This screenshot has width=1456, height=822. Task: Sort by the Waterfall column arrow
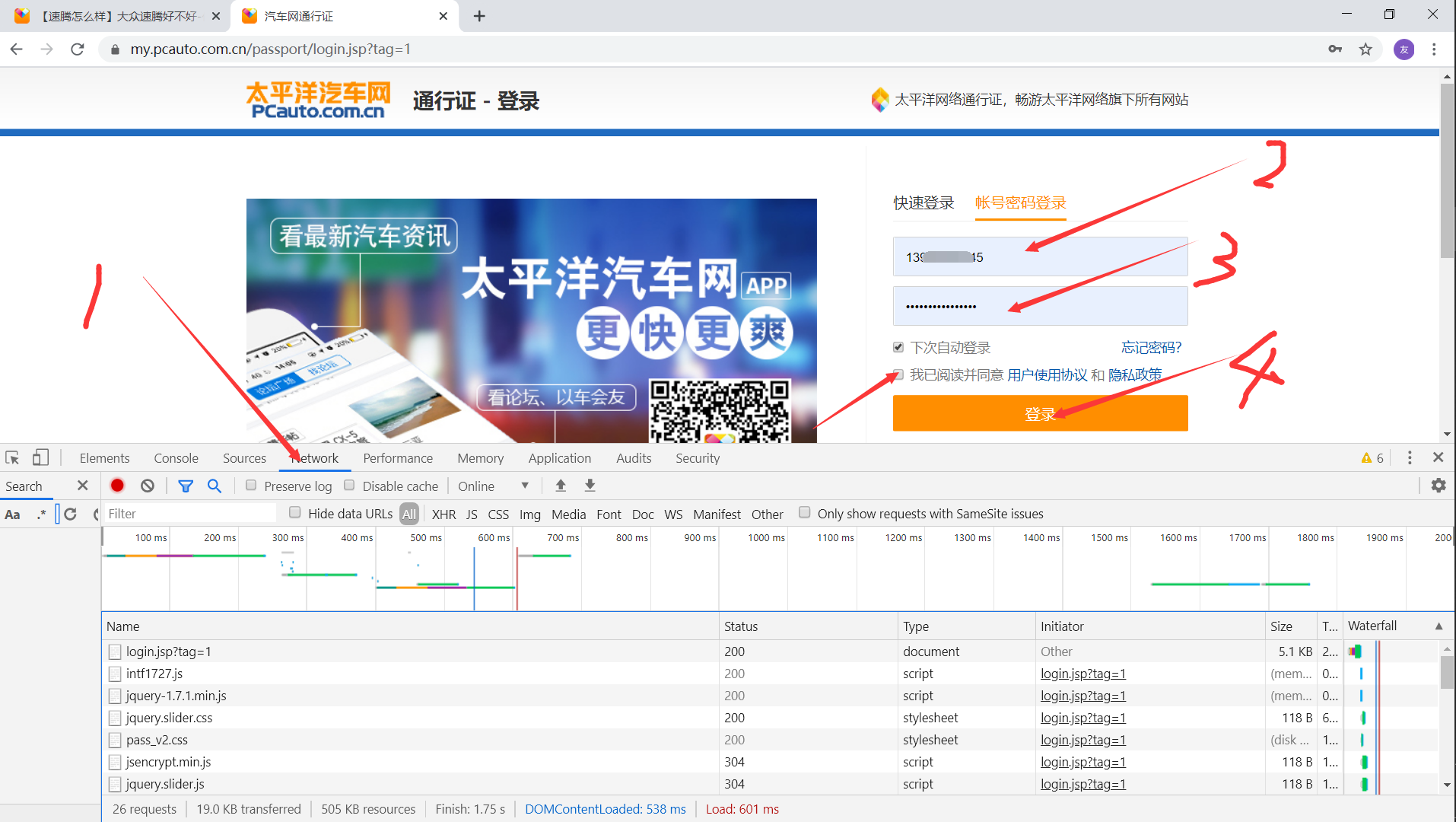1439,626
